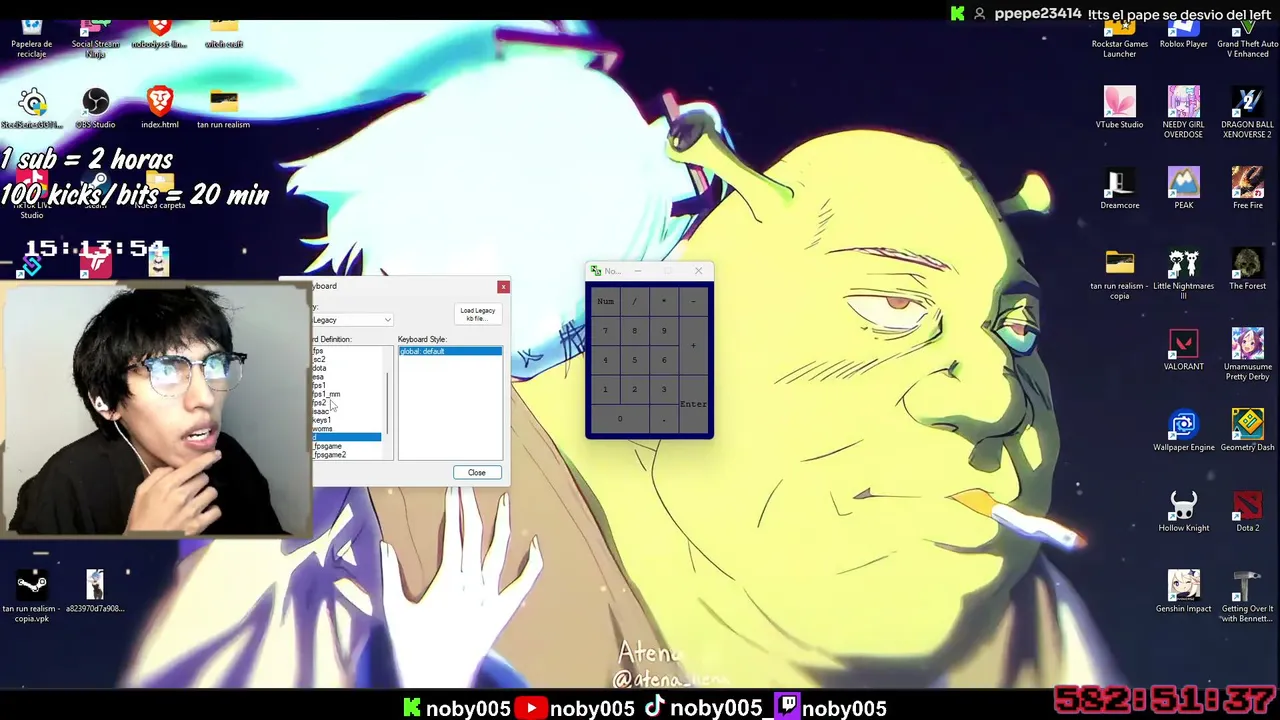Launch the Dota 2 shortcut

[x=1247, y=511]
